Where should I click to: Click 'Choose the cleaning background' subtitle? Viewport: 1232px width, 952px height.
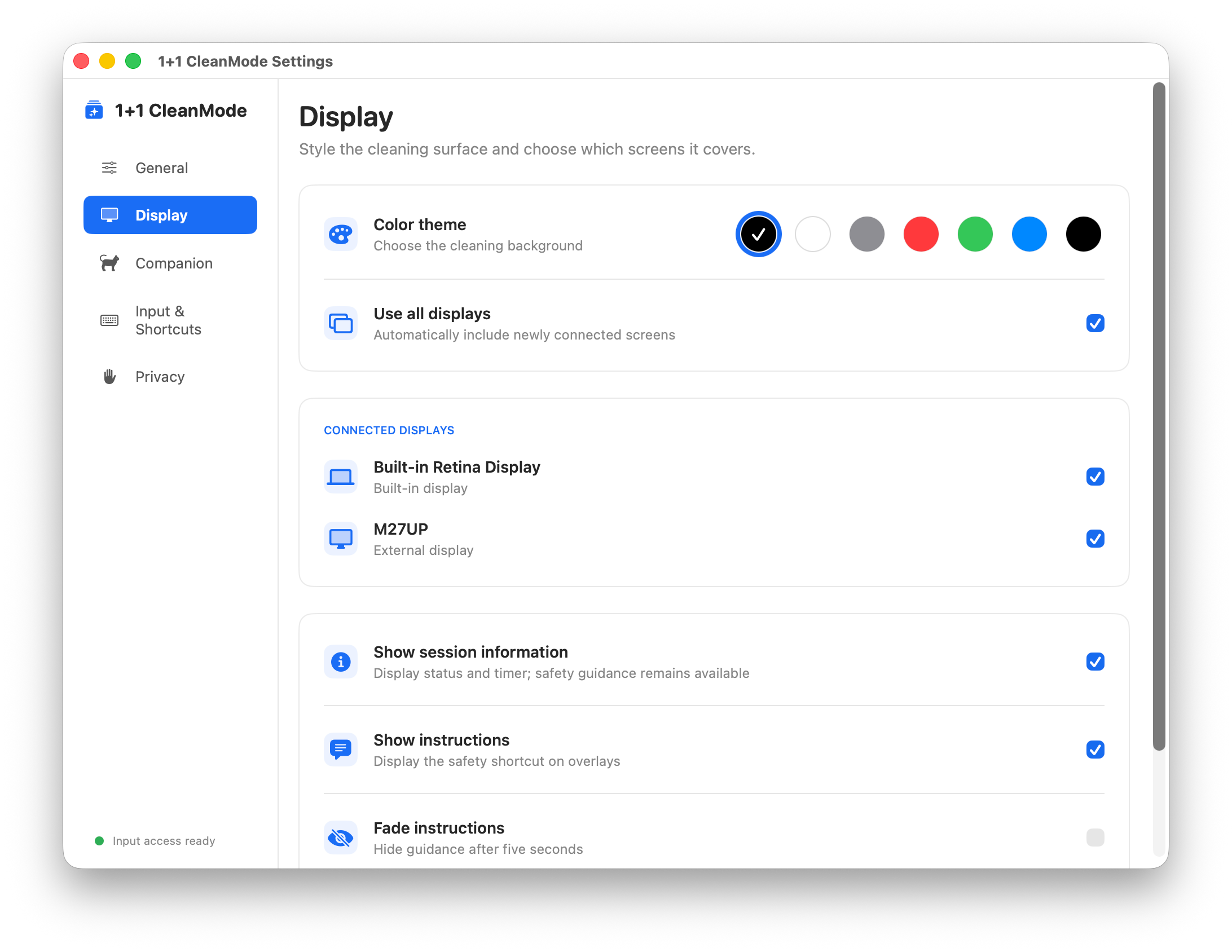(x=478, y=246)
